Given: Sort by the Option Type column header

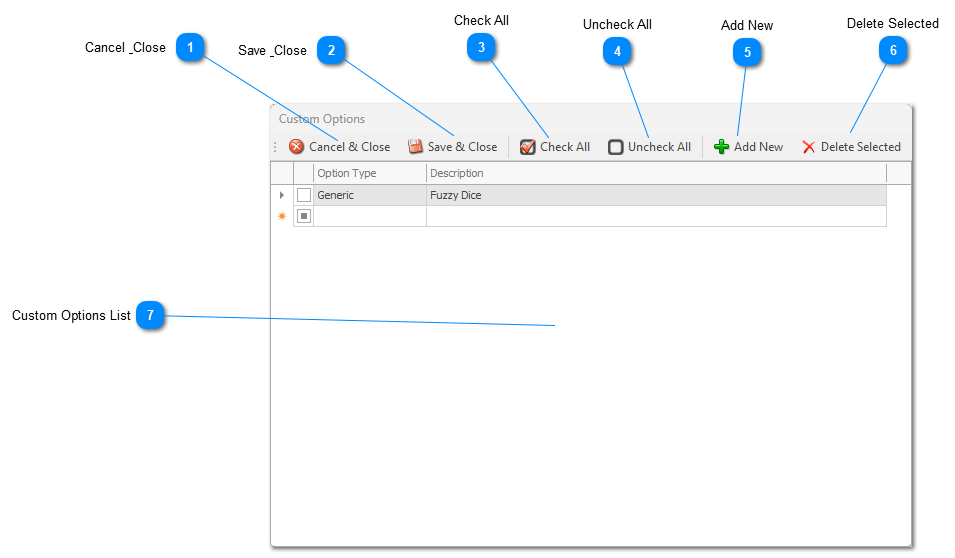Looking at the screenshot, I should (370, 173).
